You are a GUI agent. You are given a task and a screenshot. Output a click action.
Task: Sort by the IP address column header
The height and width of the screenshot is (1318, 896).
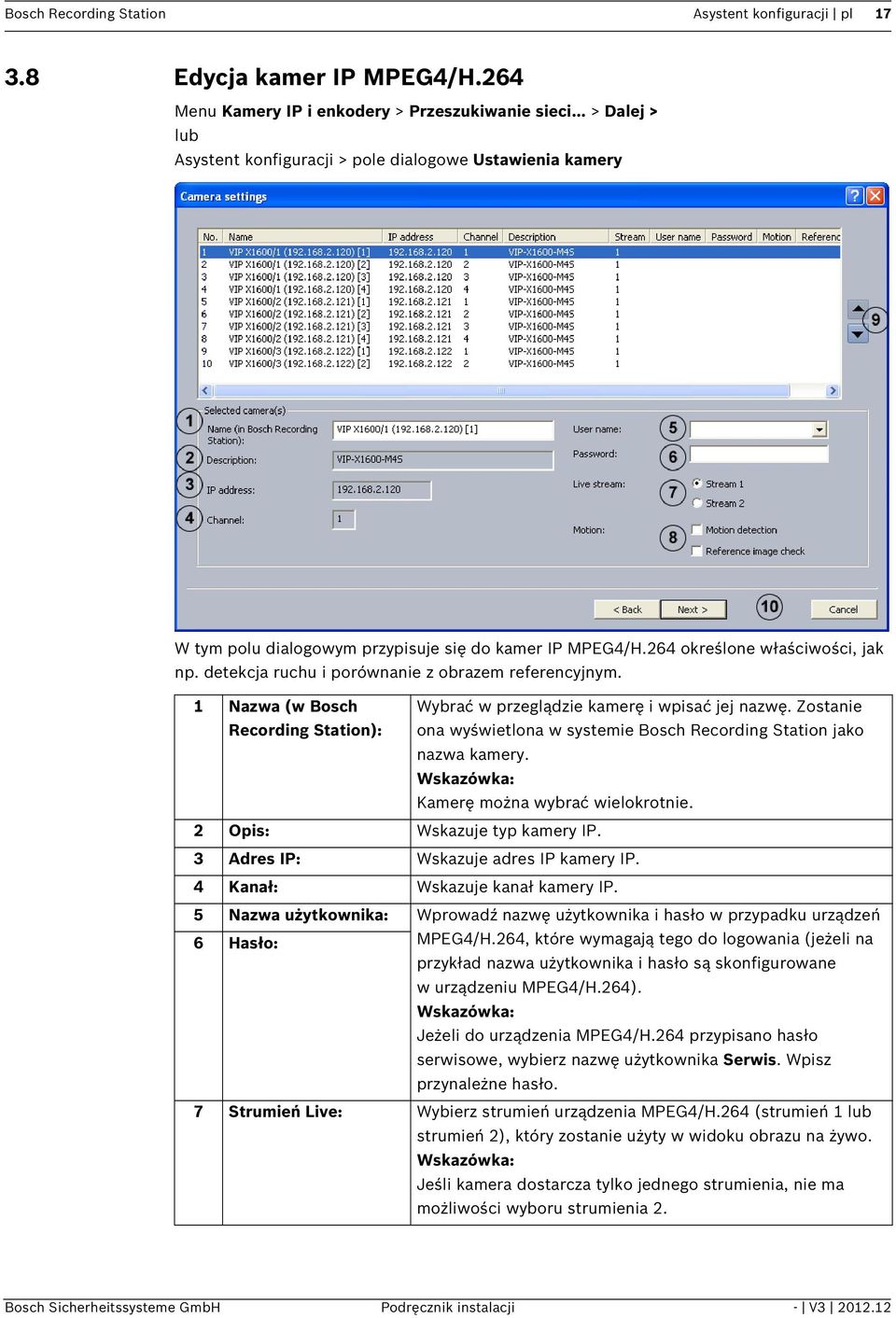pos(421,237)
